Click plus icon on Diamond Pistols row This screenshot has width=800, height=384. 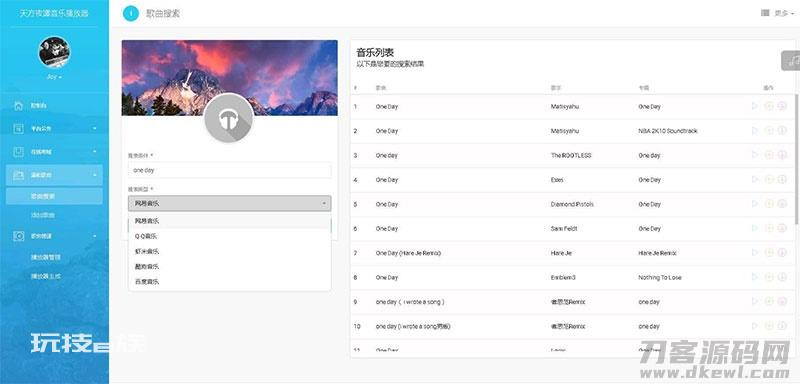click(769, 204)
